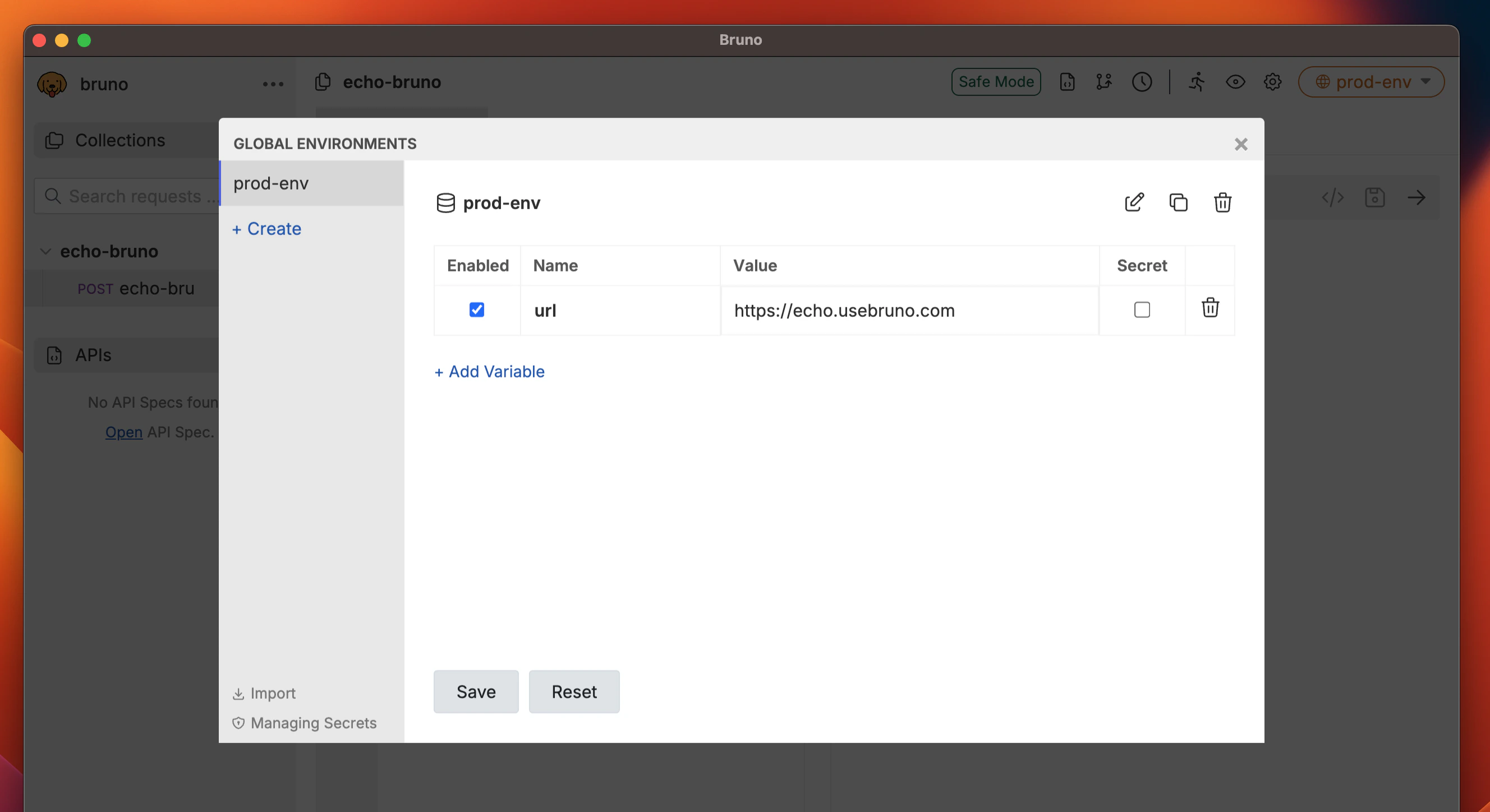This screenshot has height=812, width=1490.
Task: Open request history via the clock icon
Action: [x=1142, y=82]
